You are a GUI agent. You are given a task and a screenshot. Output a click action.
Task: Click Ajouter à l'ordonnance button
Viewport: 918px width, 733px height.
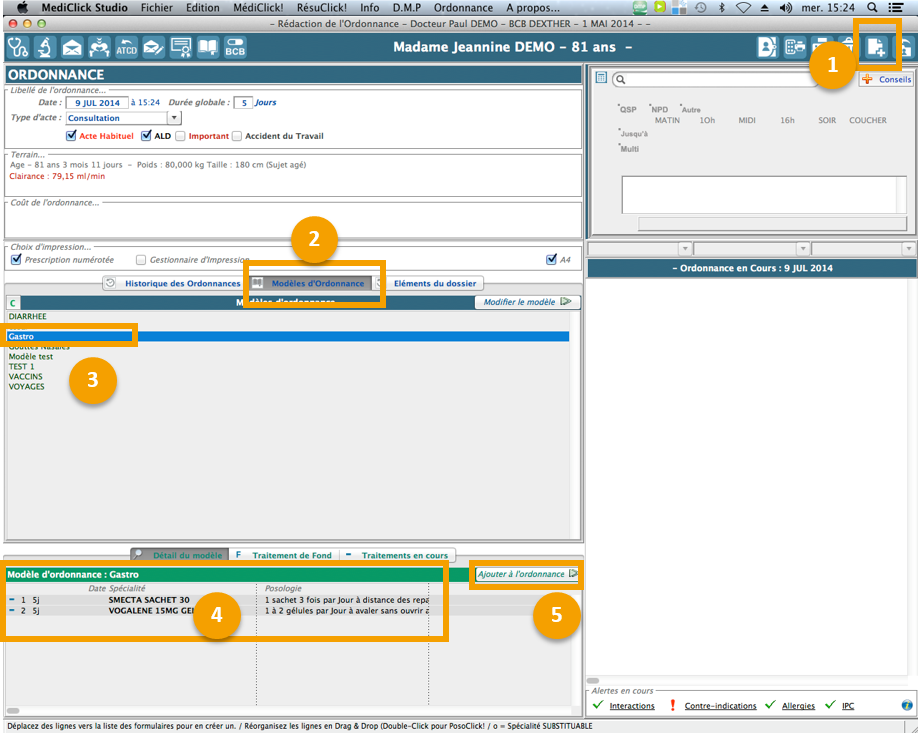coord(526,574)
